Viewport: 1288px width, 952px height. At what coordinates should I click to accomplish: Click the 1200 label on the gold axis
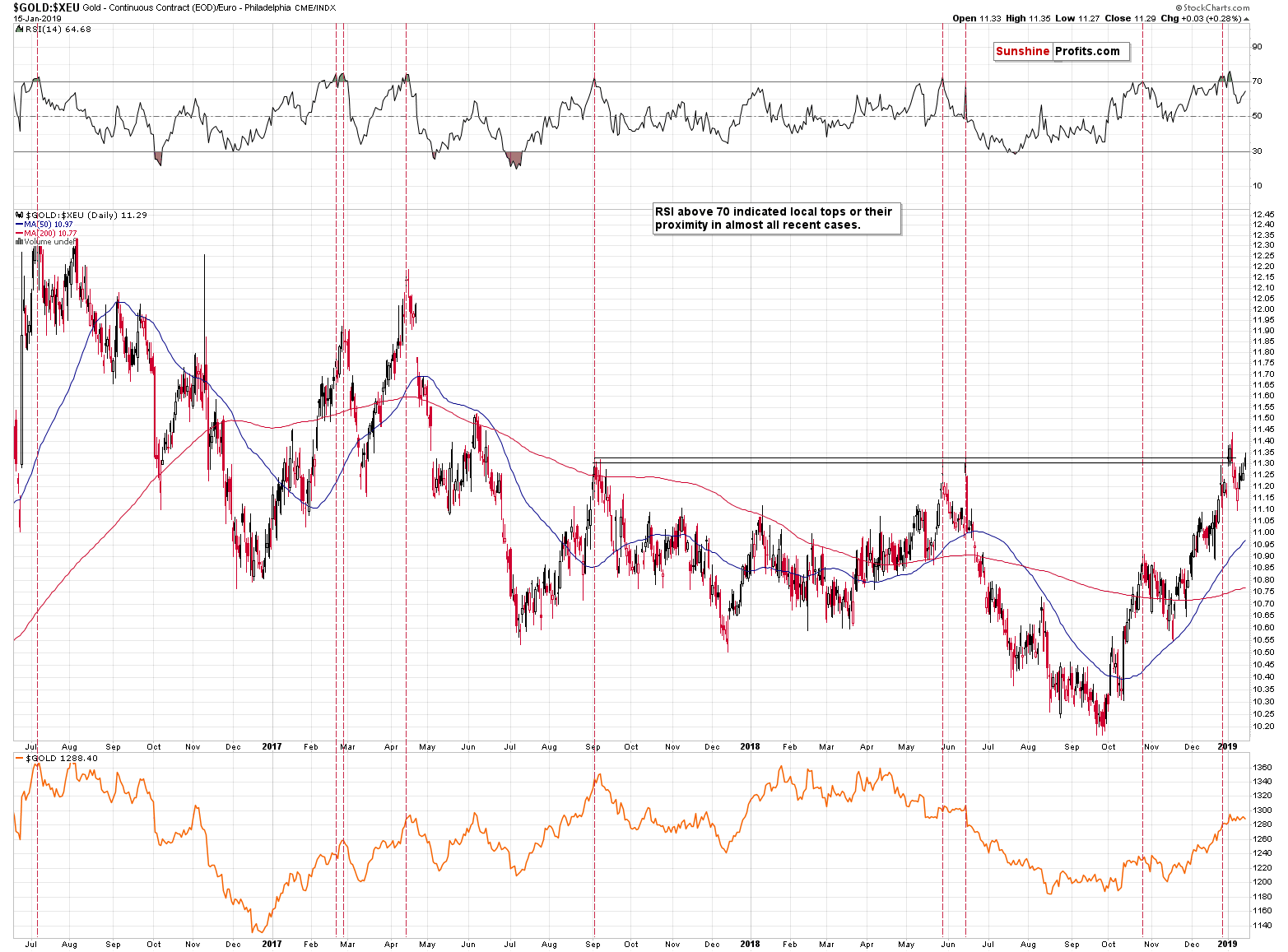pos(1262,882)
